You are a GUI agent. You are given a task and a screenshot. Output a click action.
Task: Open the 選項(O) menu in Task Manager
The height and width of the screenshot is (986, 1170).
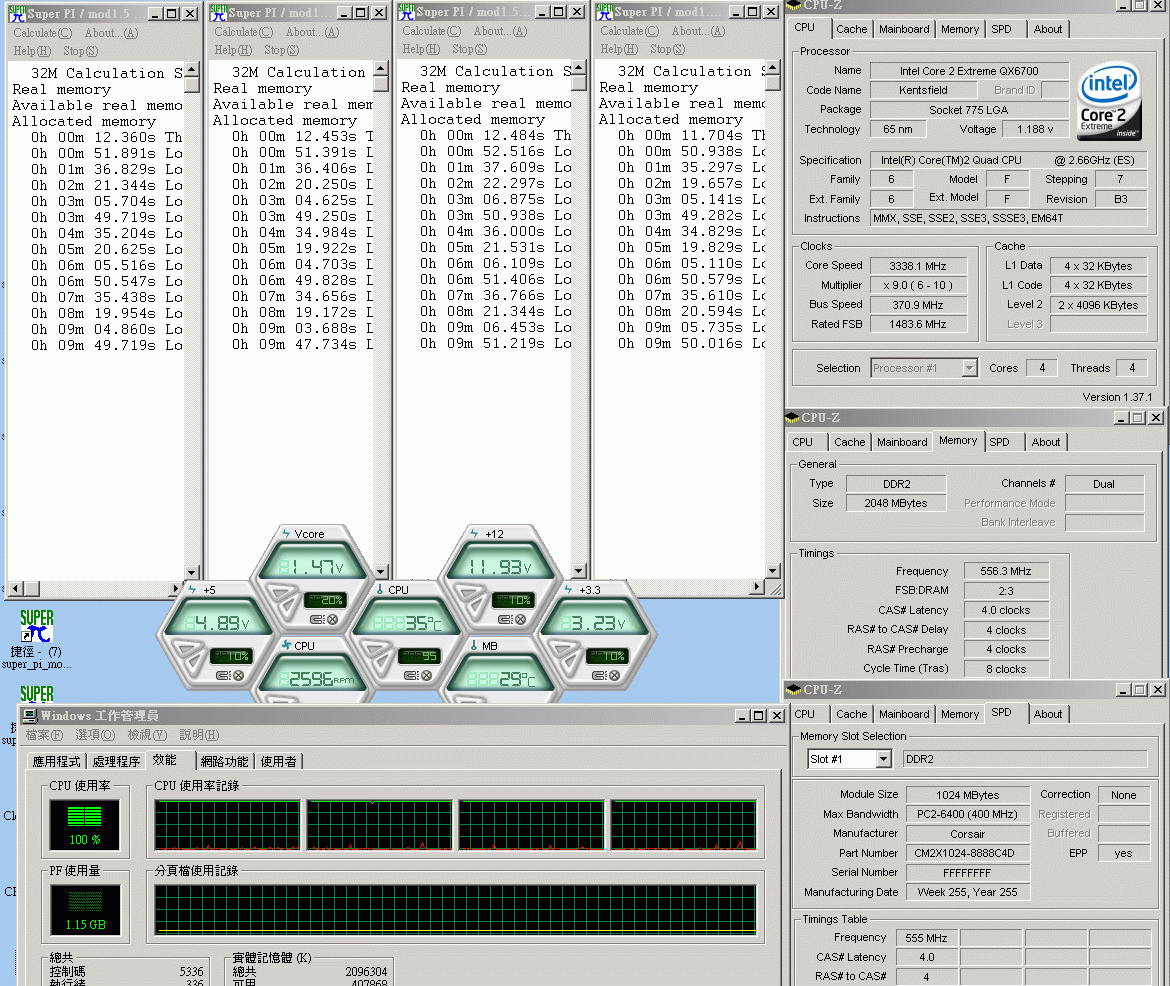point(95,735)
